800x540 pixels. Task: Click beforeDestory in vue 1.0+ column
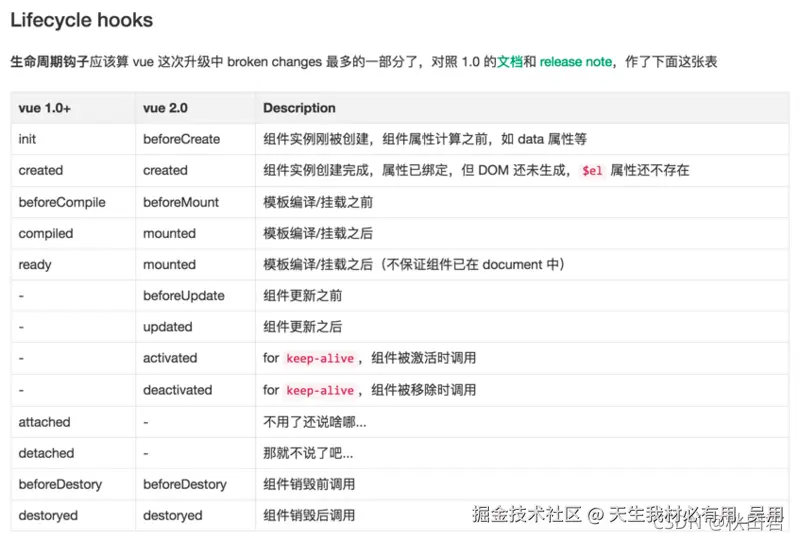(60, 484)
